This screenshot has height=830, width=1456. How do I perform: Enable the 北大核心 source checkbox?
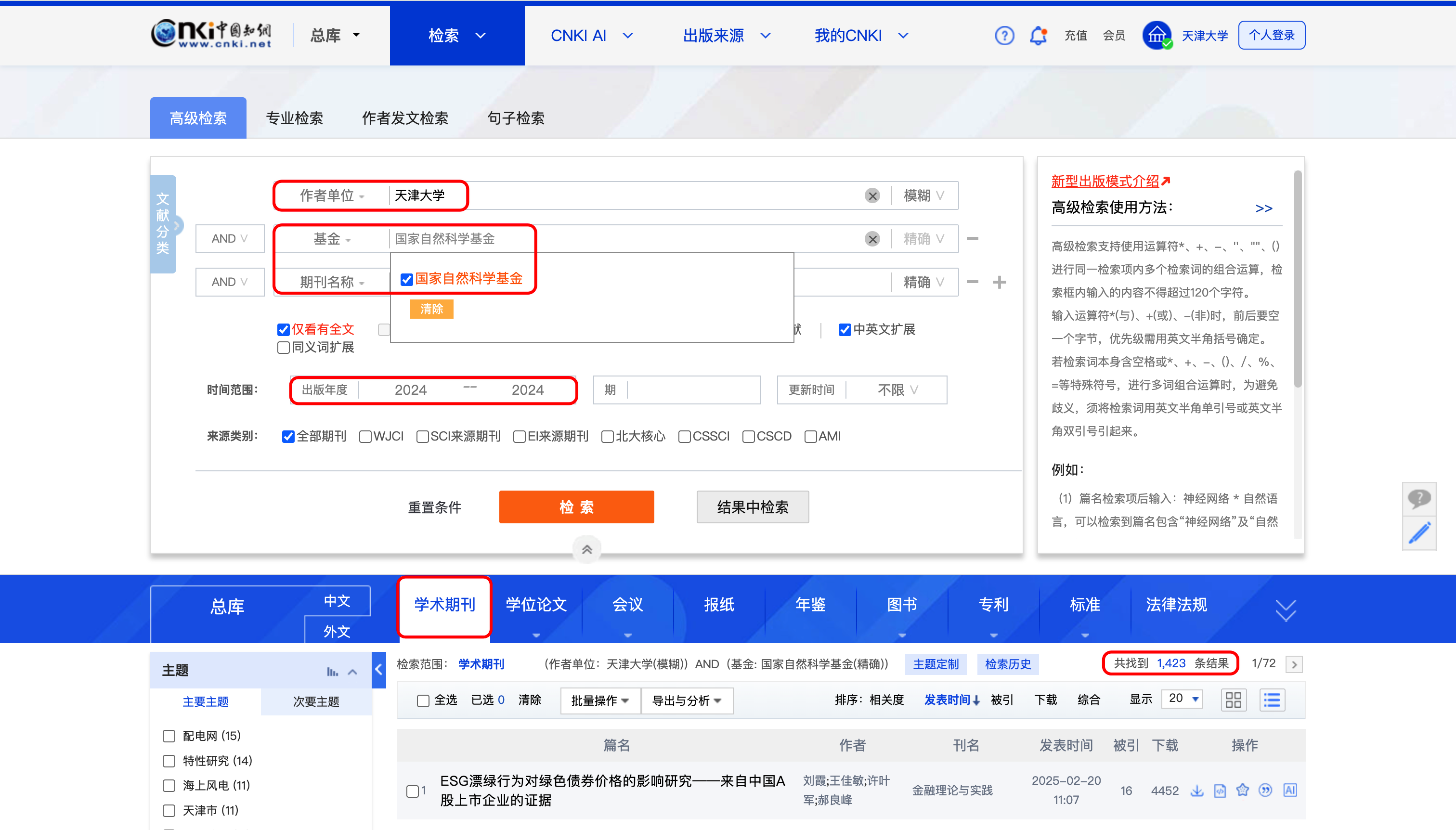608,437
